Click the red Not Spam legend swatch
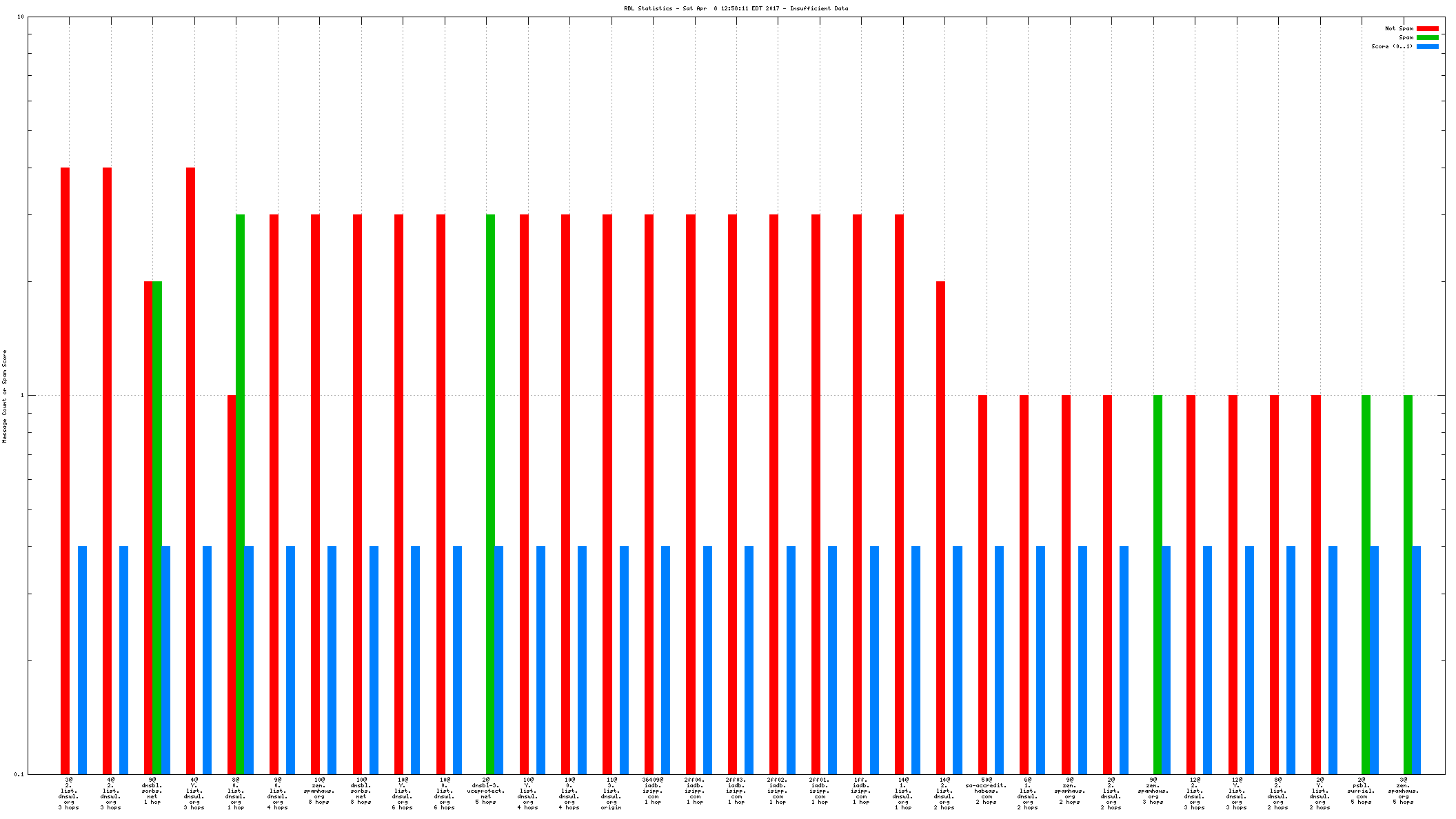This screenshot has width=1456, height=819. (x=1427, y=28)
